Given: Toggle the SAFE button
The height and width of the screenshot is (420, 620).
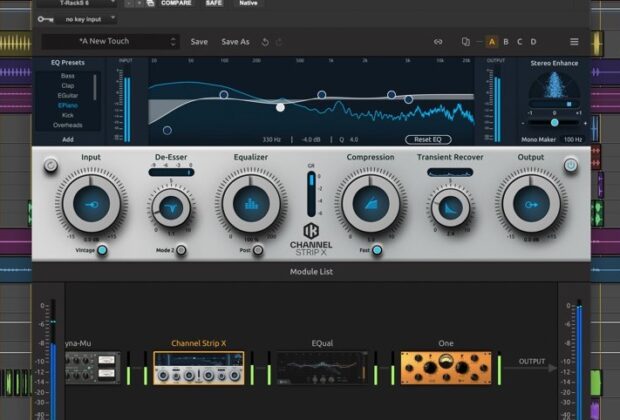Looking at the screenshot, I should coord(214,3).
